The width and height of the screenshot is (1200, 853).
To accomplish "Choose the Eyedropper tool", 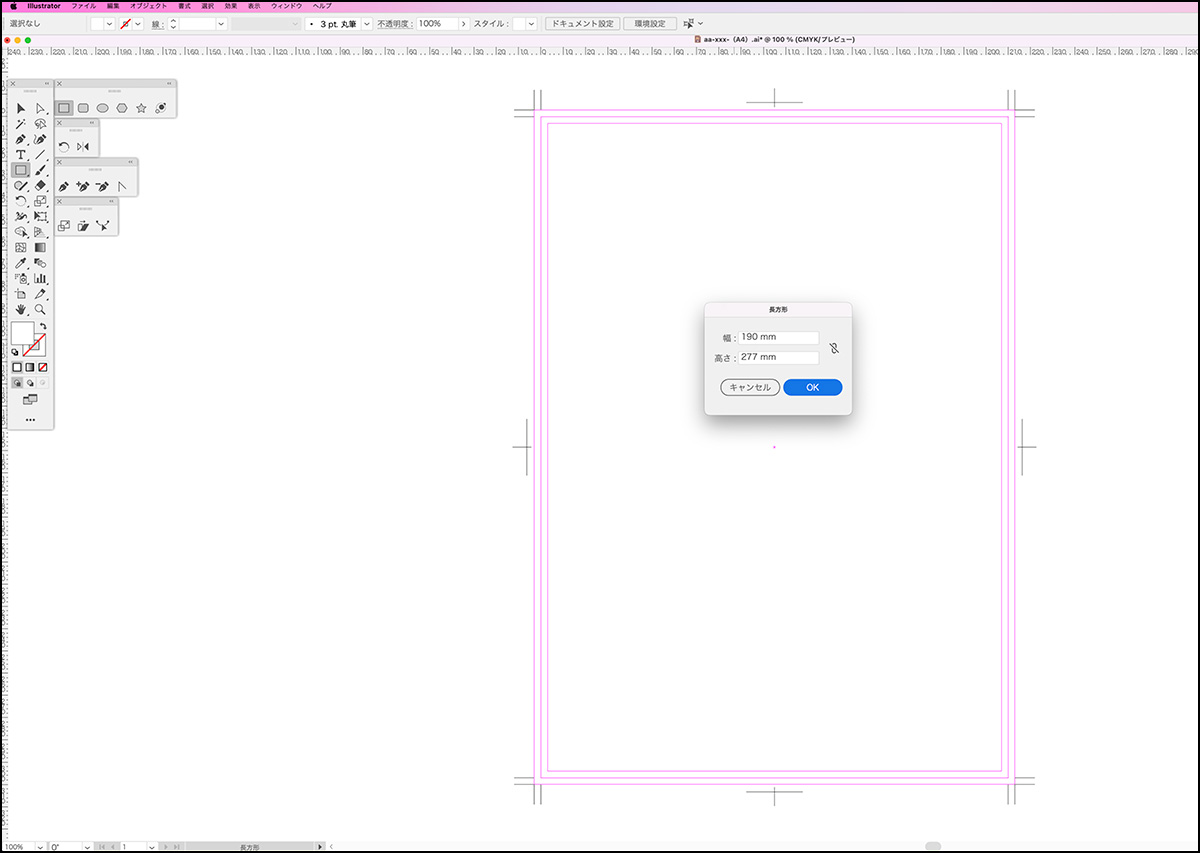I will (x=20, y=263).
